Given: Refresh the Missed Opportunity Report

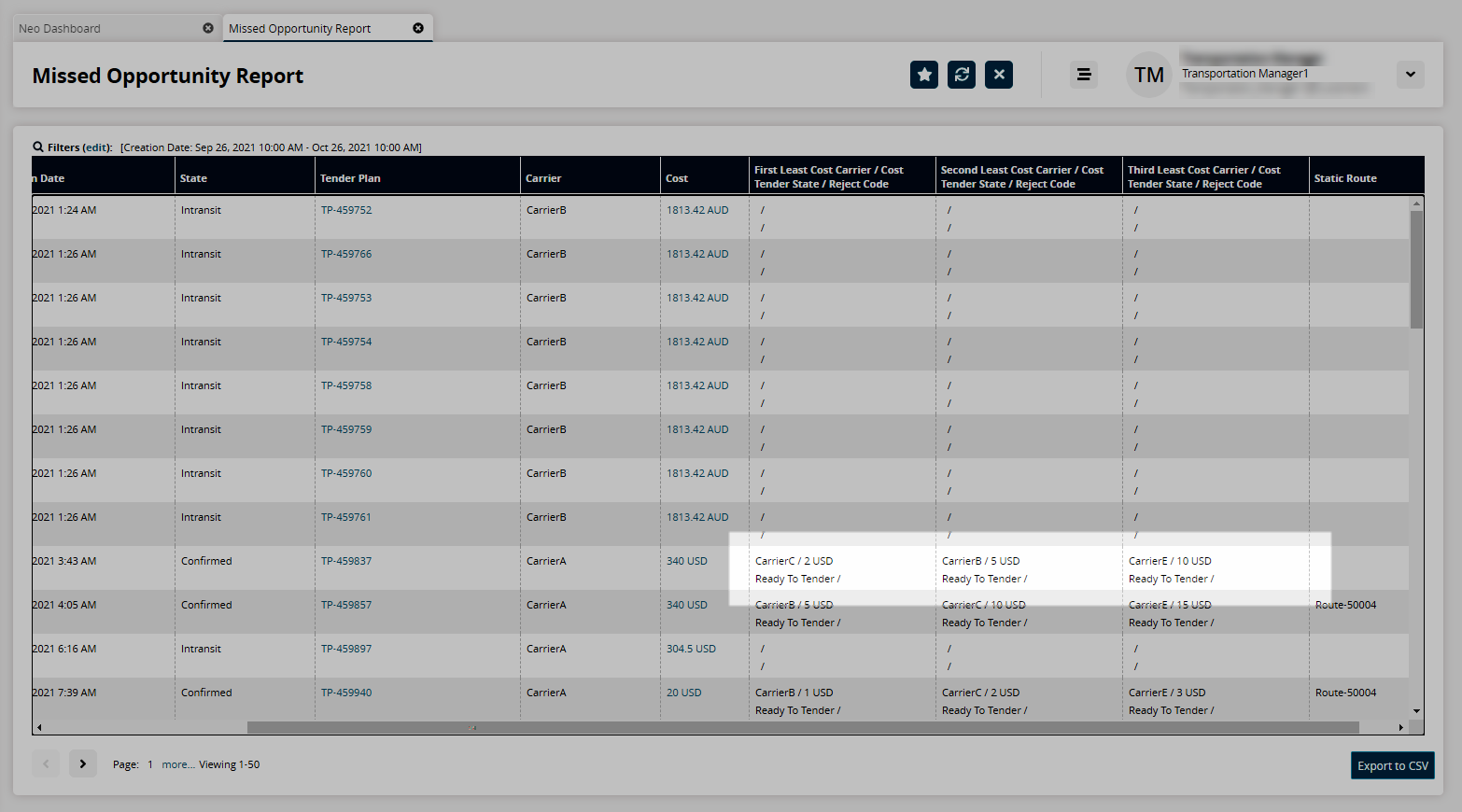Looking at the screenshot, I should [x=962, y=75].
